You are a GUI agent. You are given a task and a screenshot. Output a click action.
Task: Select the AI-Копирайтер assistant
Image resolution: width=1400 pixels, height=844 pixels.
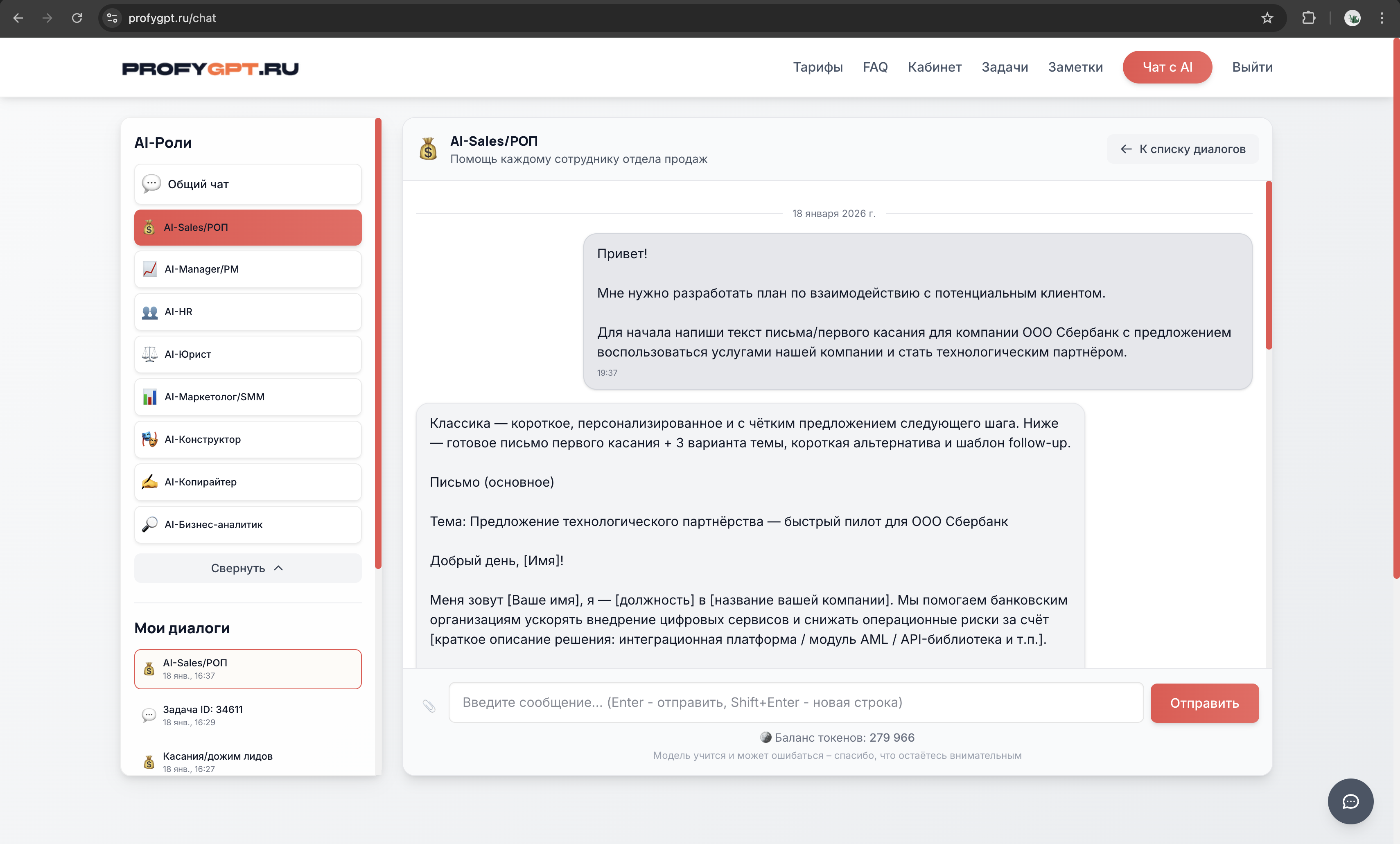[x=247, y=482]
